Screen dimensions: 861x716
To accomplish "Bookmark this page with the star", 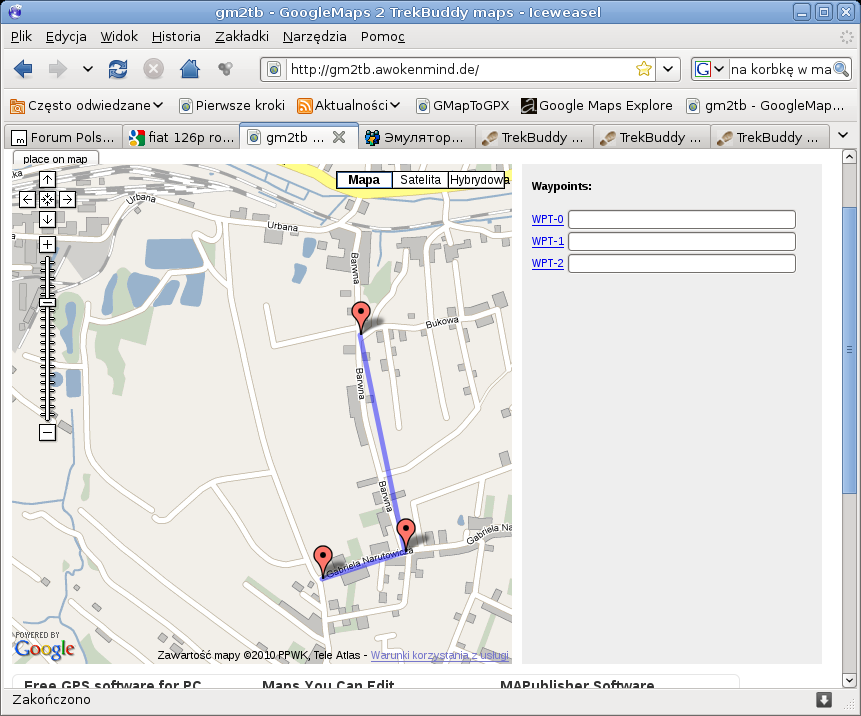I will (644, 69).
